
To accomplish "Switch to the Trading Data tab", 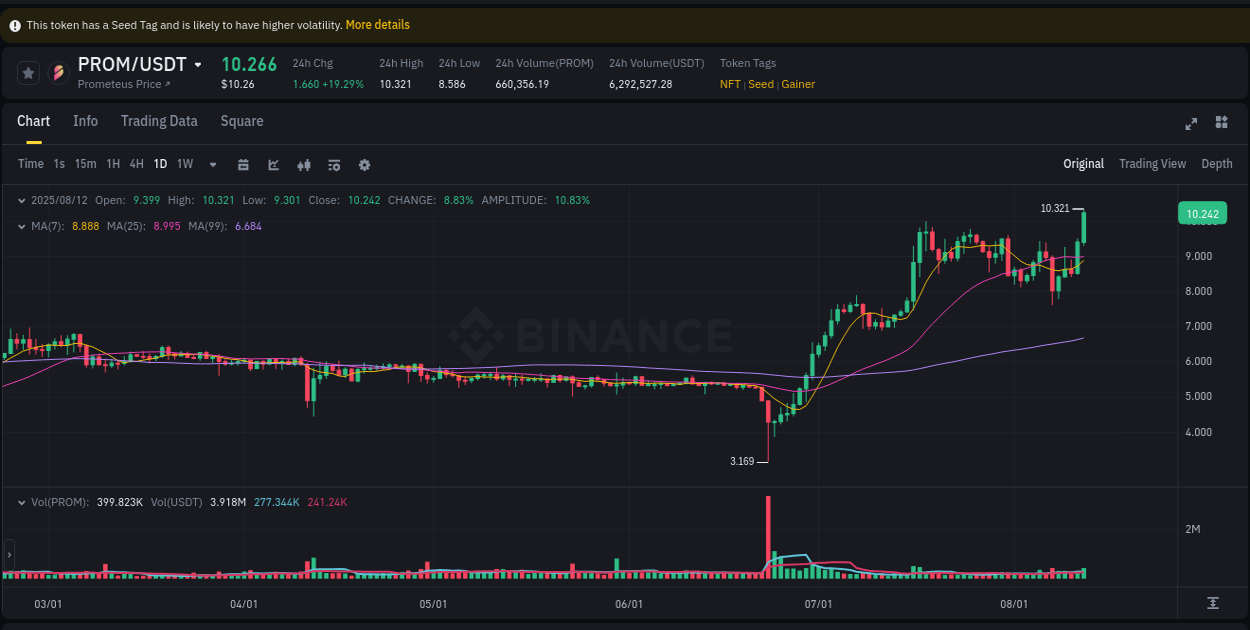I will tap(159, 121).
